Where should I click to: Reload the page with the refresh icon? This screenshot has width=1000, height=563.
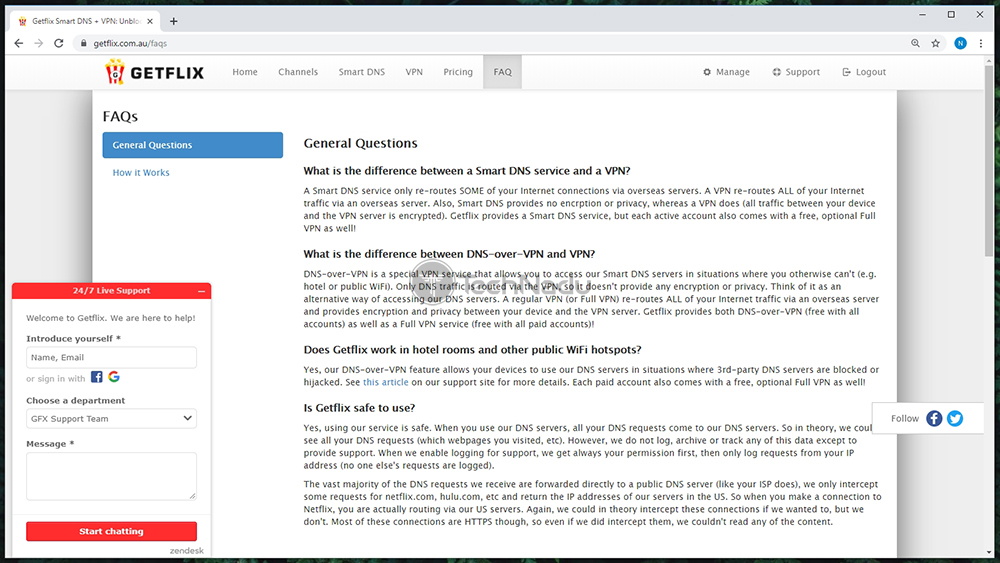pos(59,43)
